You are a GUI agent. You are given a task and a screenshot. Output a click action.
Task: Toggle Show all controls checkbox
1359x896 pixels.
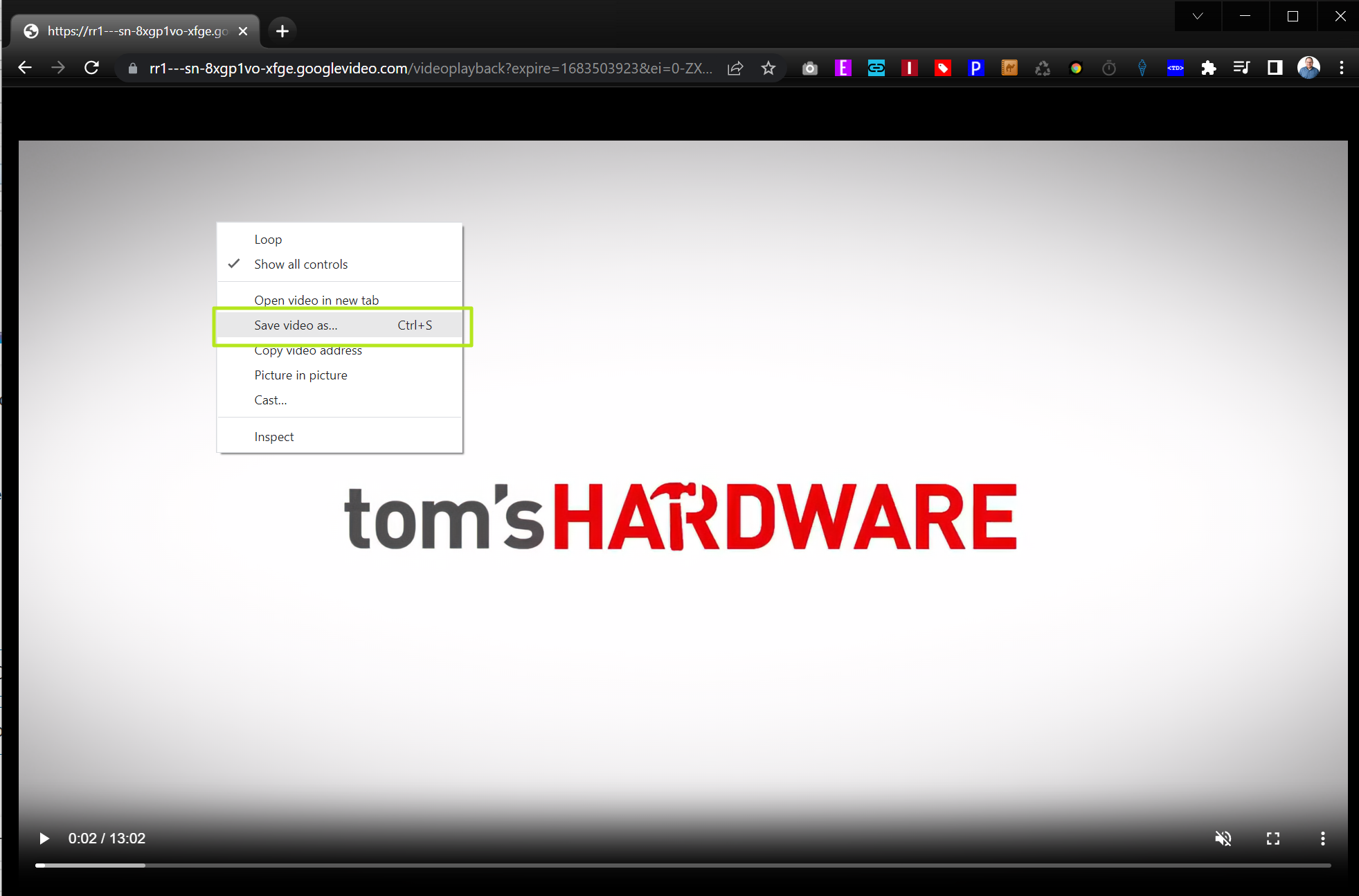[x=300, y=264]
